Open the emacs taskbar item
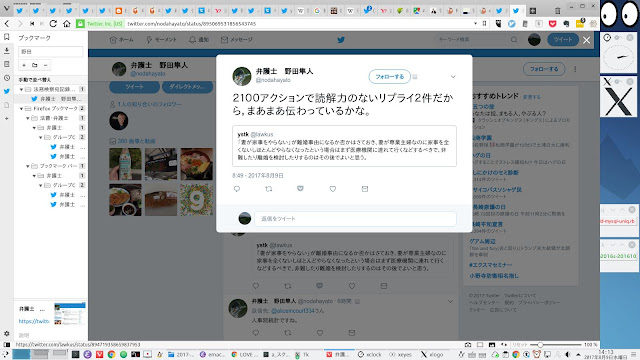Screen dimensions: 640x360 212,355
